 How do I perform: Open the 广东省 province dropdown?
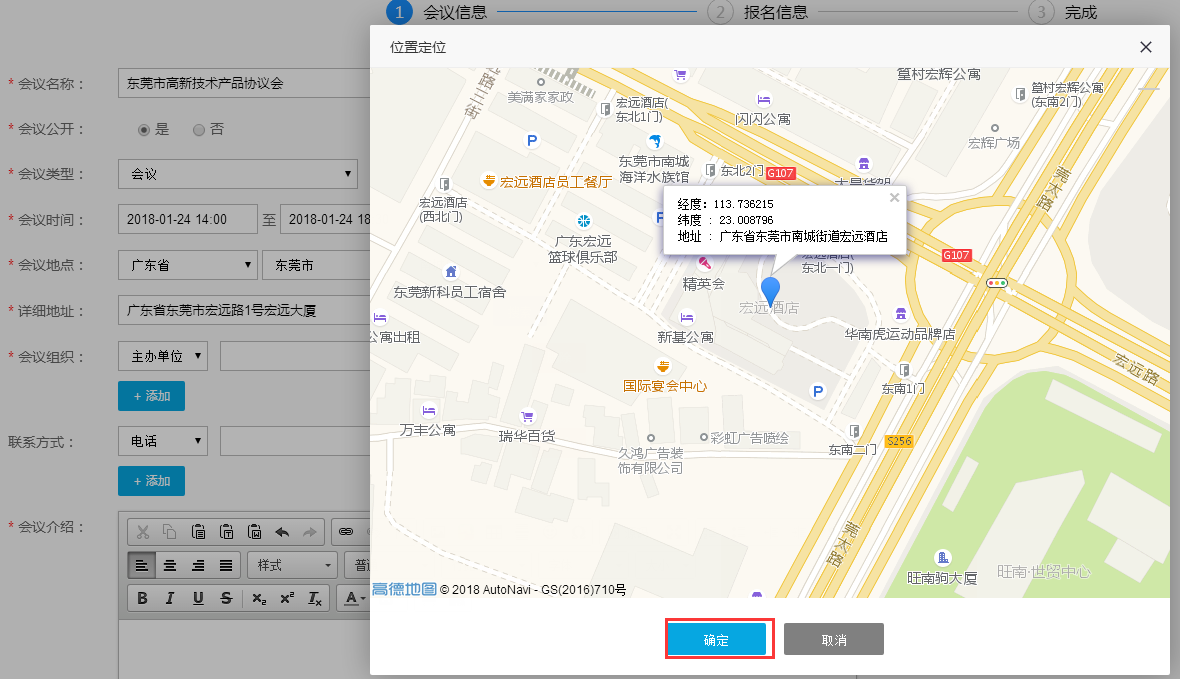click(188, 265)
